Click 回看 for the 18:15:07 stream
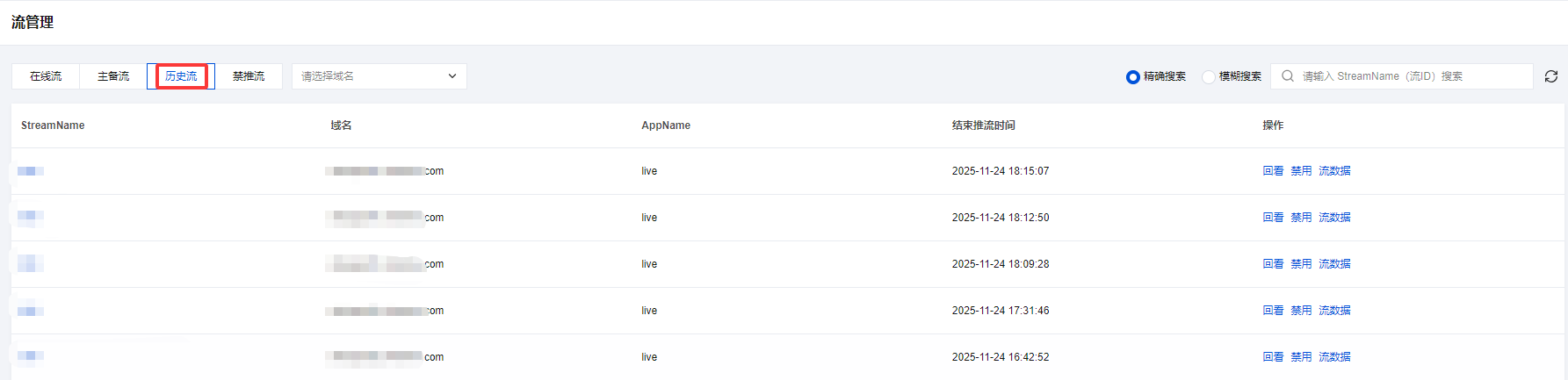This screenshot has width=1568, height=380. pyautogui.click(x=1273, y=171)
